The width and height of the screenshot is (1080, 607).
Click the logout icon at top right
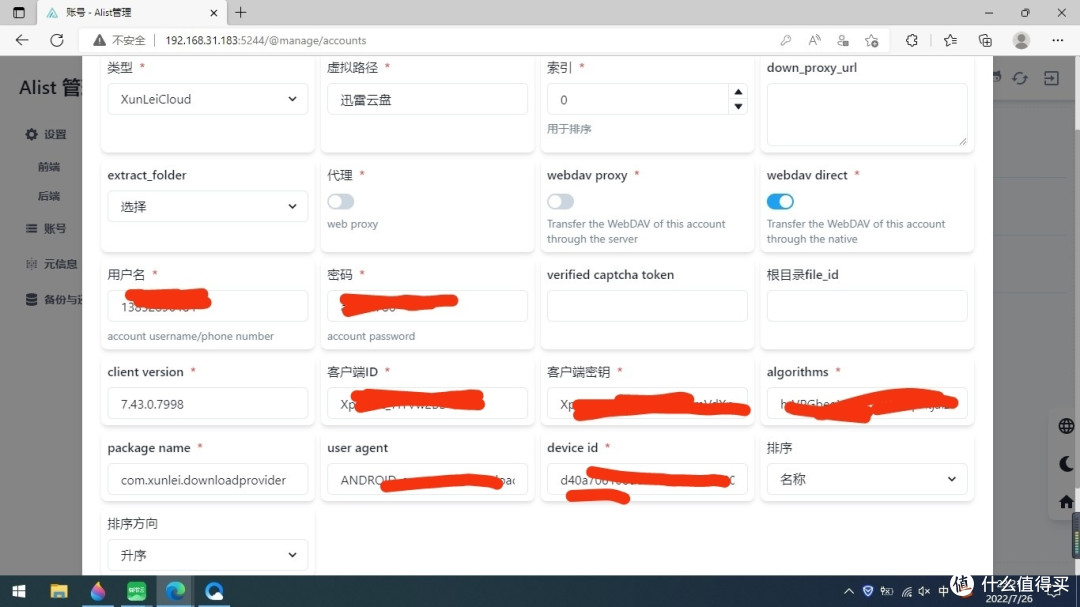click(1050, 77)
